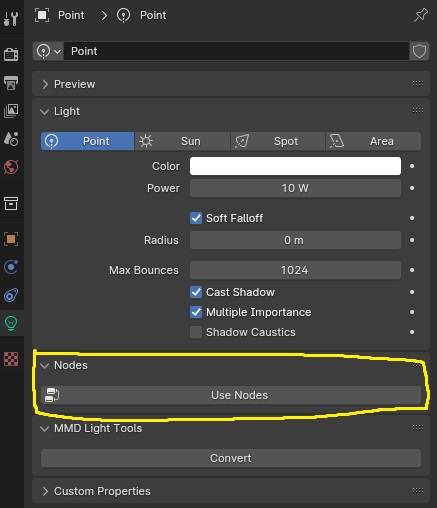Image resolution: width=437 pixels, height=508 pixels.
Task: Switch light type to Sun
Action: click(x=183, y=141)
